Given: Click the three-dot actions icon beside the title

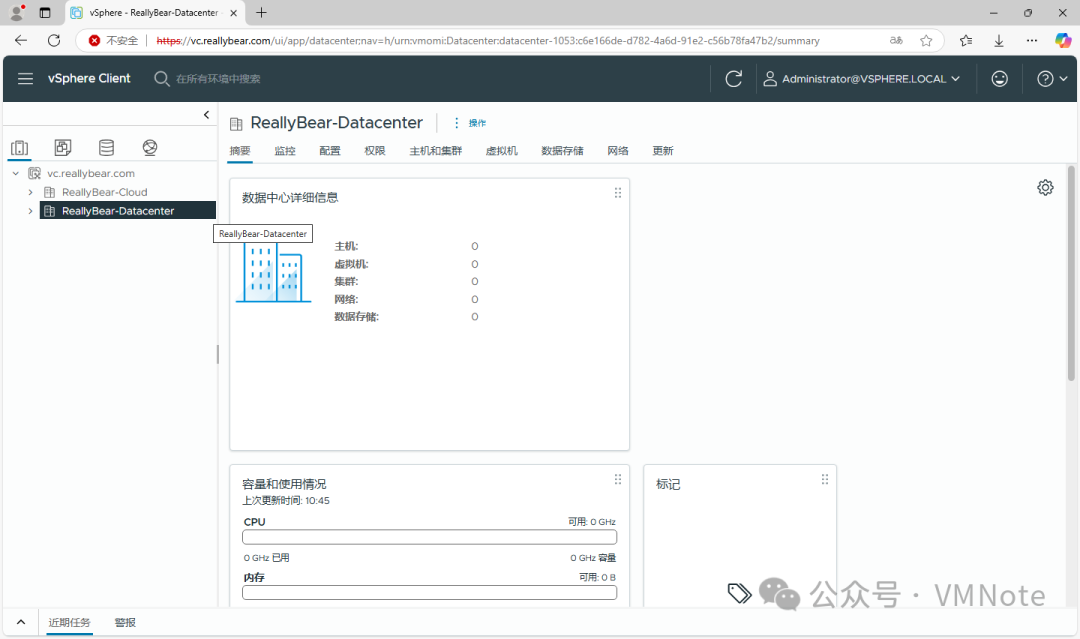Looking at the screenshot, I should tap(456, 123).
